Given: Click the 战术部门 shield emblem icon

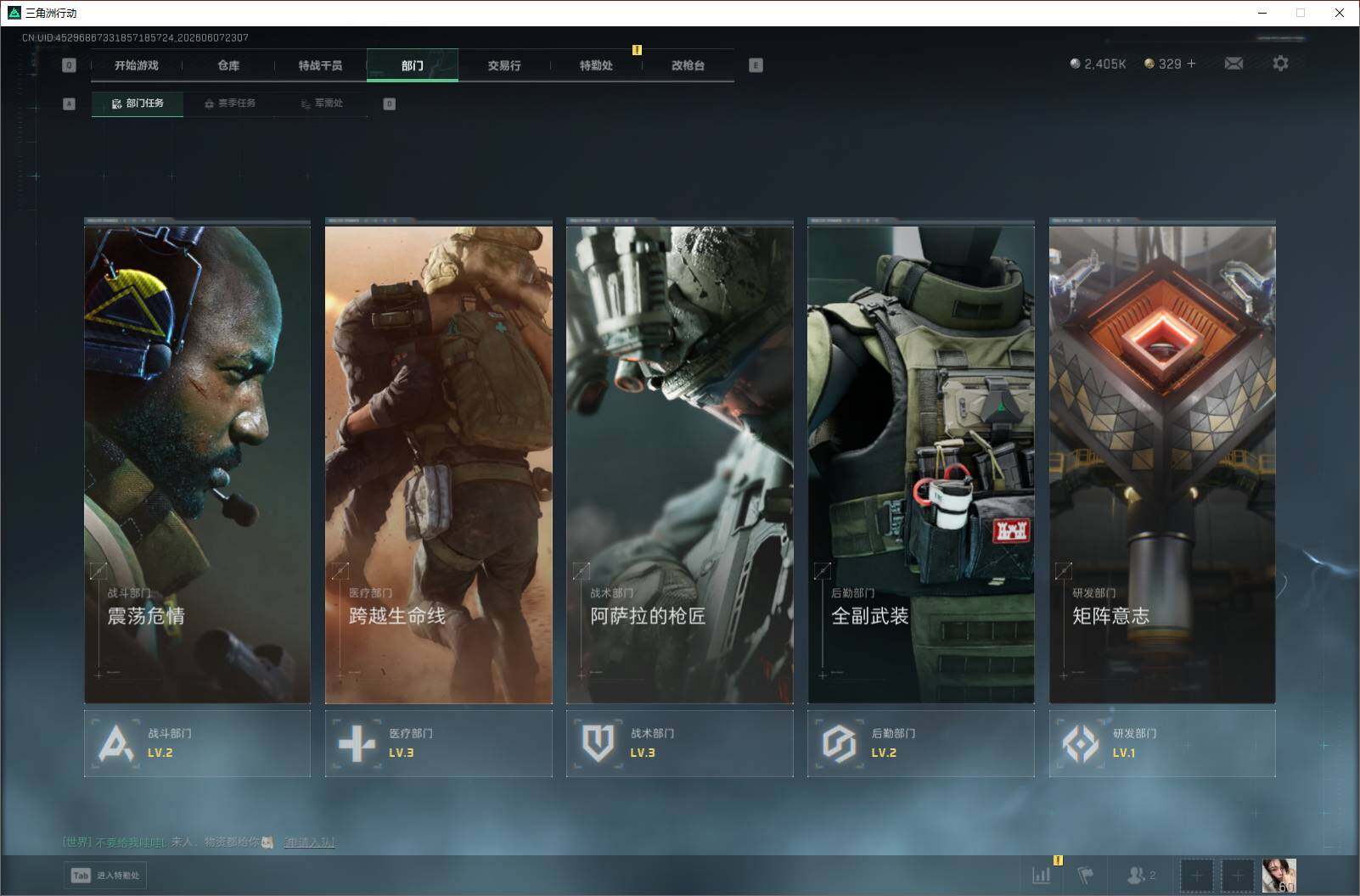Looking at the screenshot, I should click(x=598, y=743).
